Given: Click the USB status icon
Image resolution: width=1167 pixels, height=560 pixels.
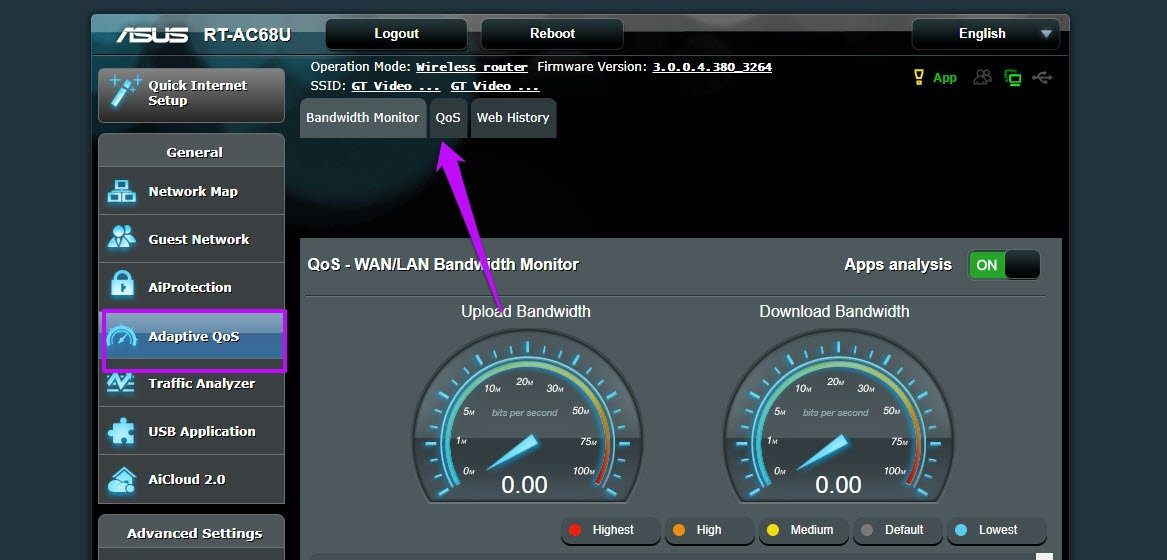Looking at the screenshot, I should (x=1042, y=77).
